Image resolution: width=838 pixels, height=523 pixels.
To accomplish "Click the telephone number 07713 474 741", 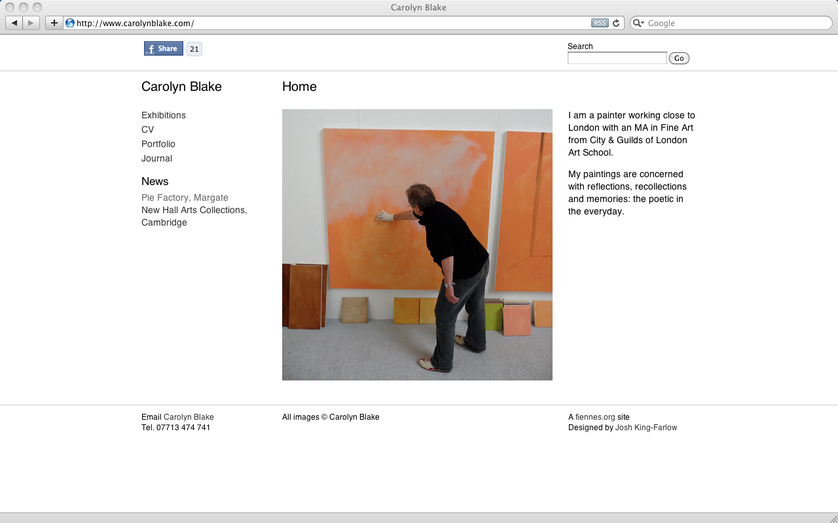I will (183, 427).
